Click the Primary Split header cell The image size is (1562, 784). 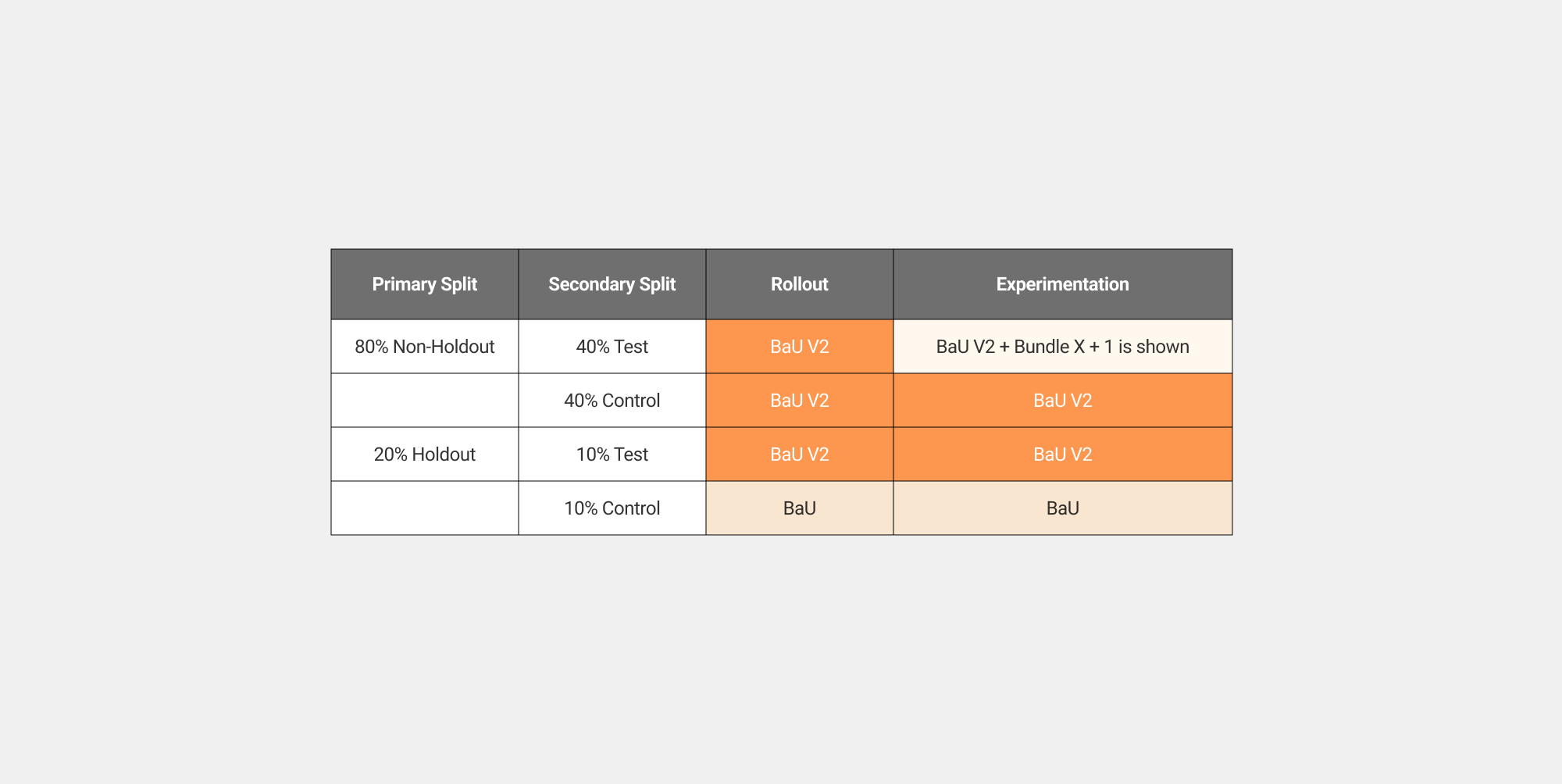point(424,284)
